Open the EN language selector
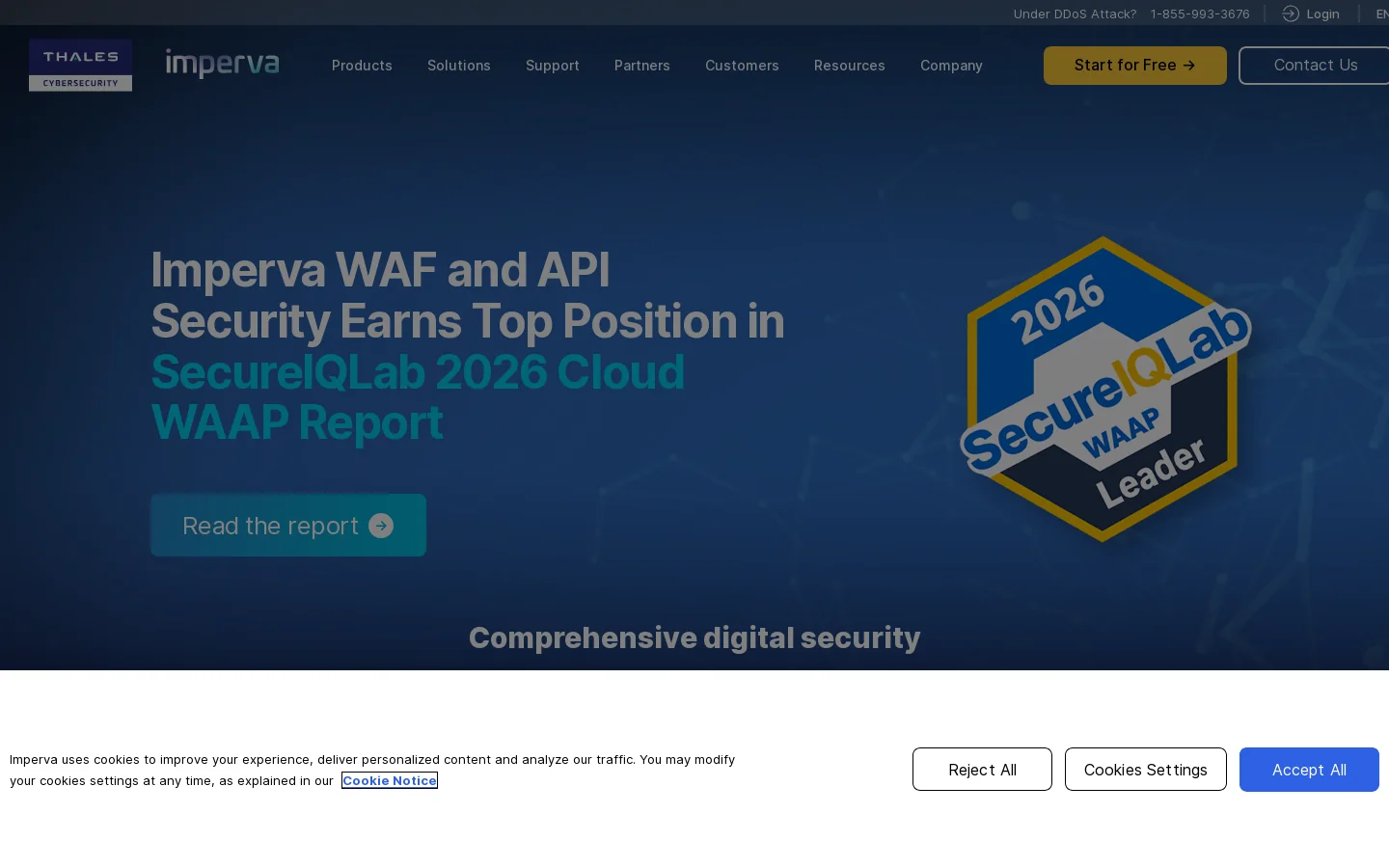 click(x=1382, y=14)
